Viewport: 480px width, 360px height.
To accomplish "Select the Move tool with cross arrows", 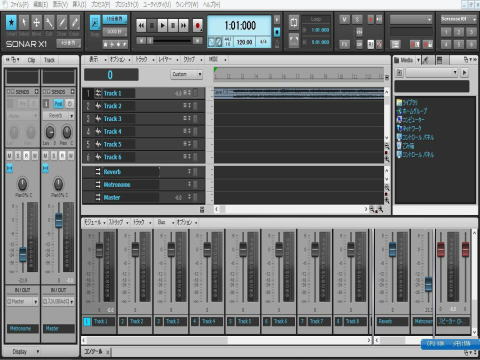I will tap(37, 23).
